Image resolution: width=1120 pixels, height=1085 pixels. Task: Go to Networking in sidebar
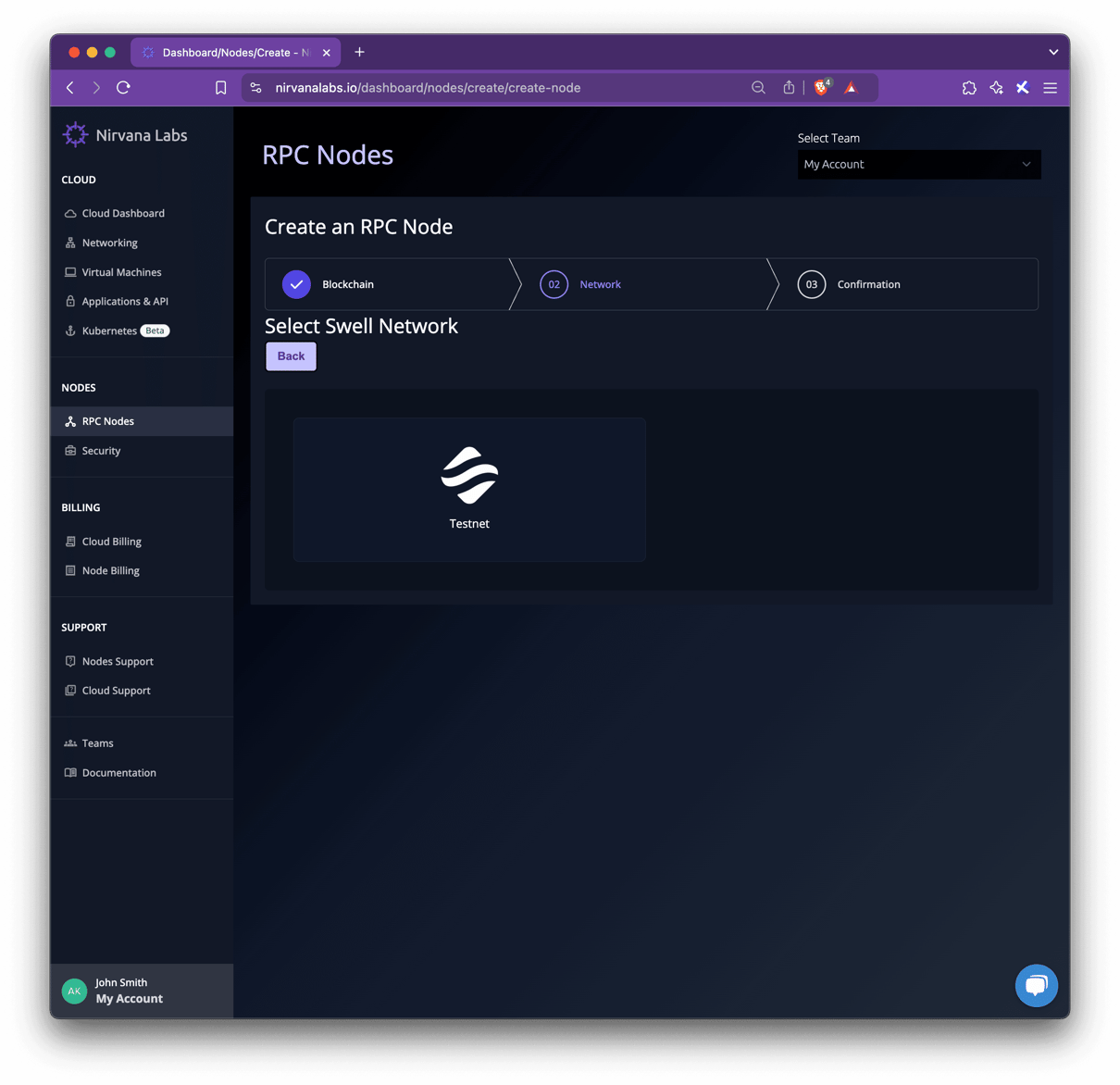[x=109, y=243]
